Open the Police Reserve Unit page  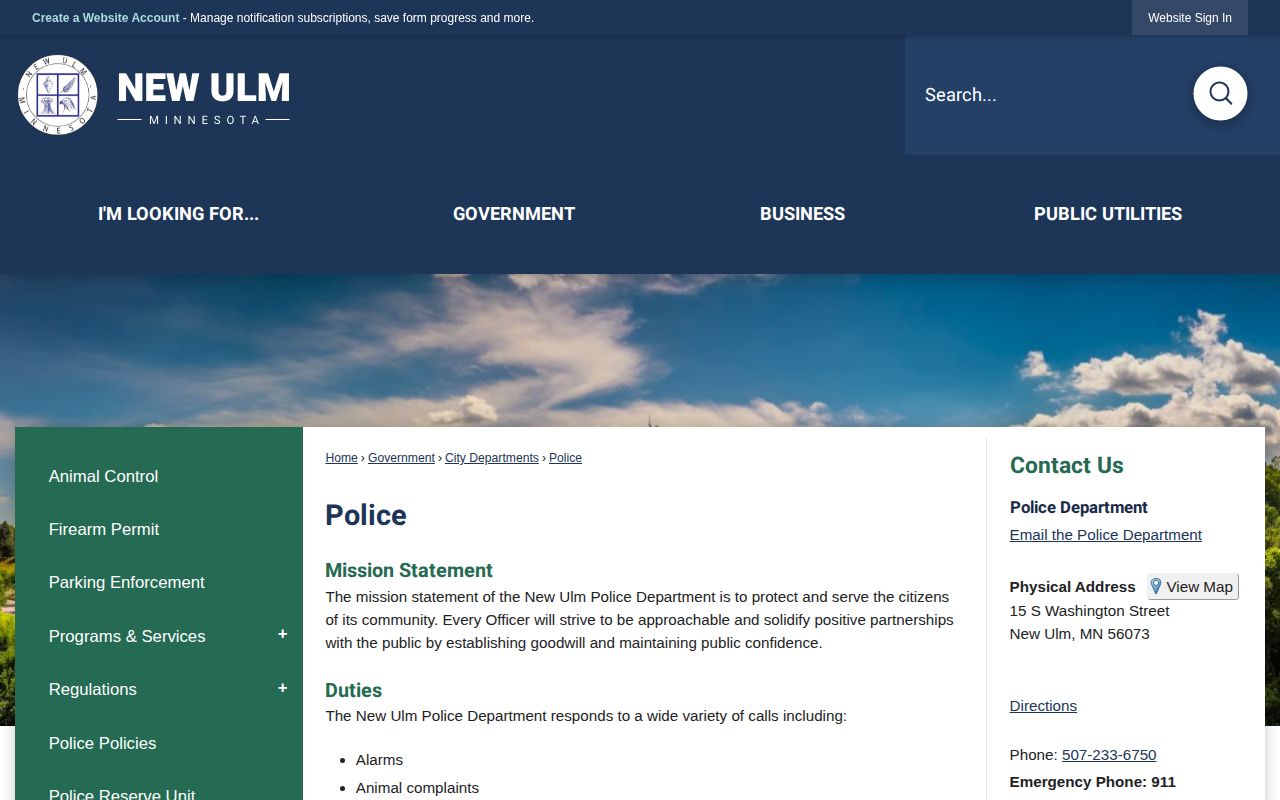point(122,794)
